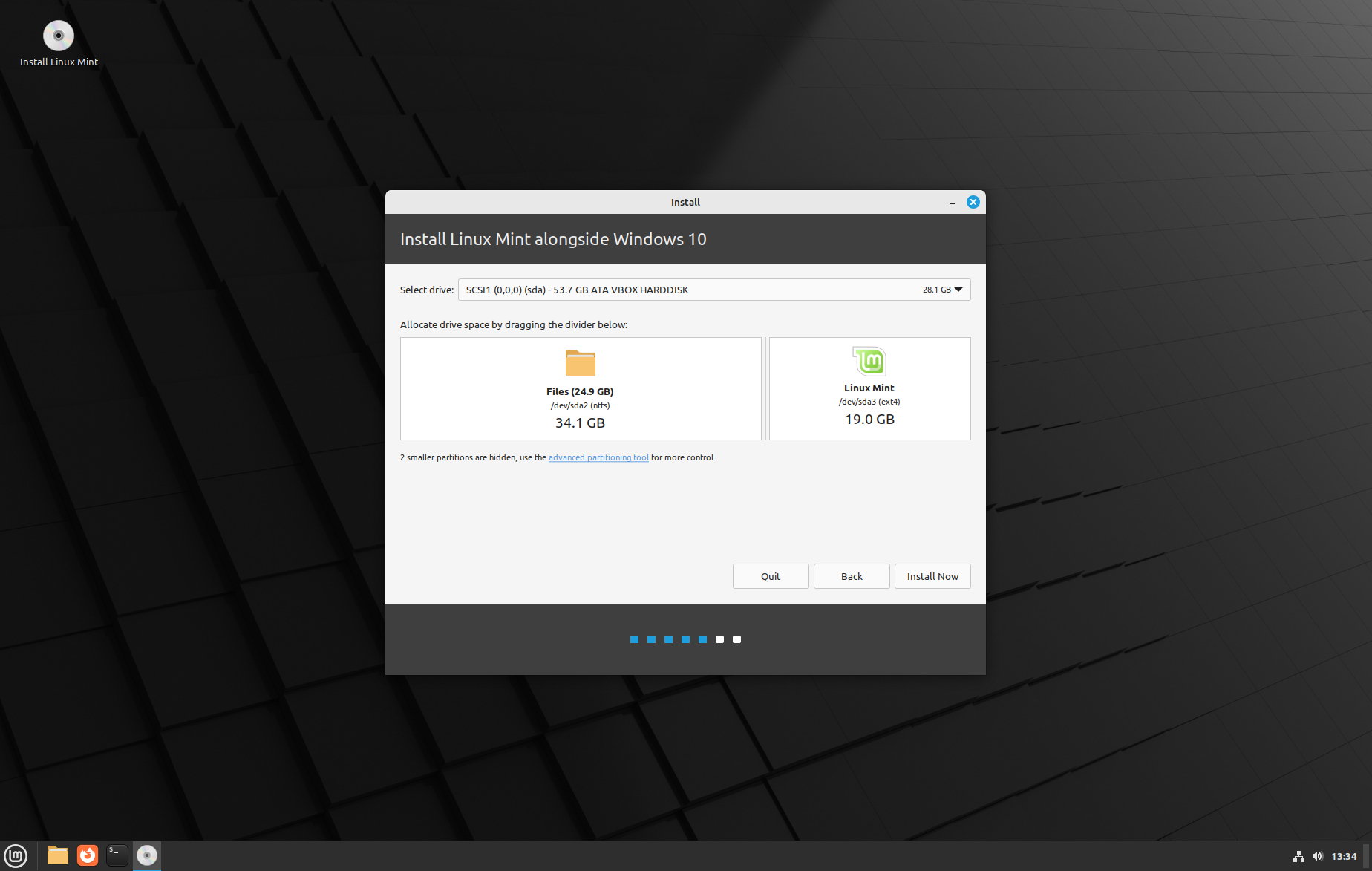Open the file manager from the taskbar
The height and width of the screenshot is (871, 1372).
pos(57,855)
